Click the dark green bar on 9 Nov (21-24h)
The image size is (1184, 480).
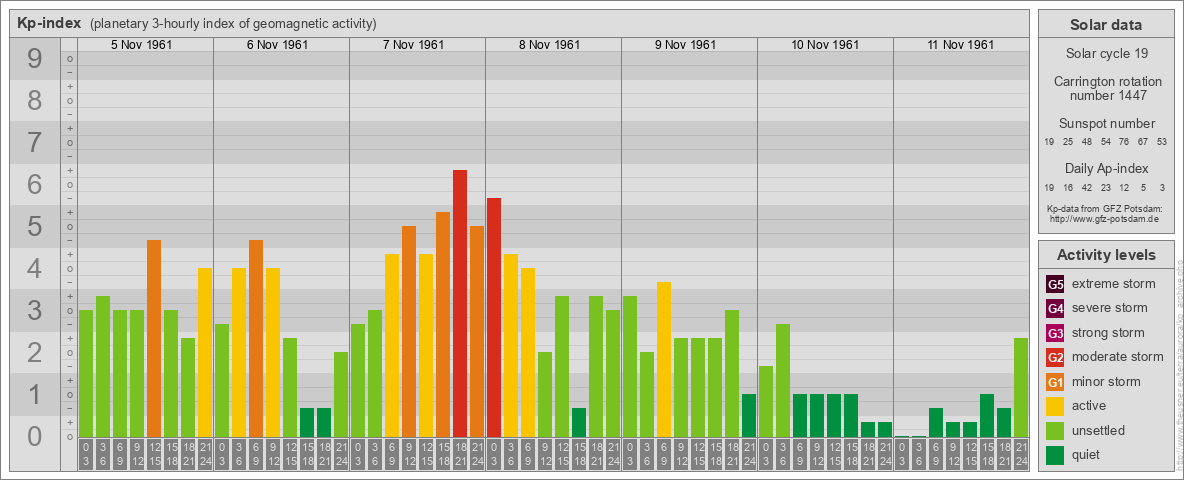[748, 415]
